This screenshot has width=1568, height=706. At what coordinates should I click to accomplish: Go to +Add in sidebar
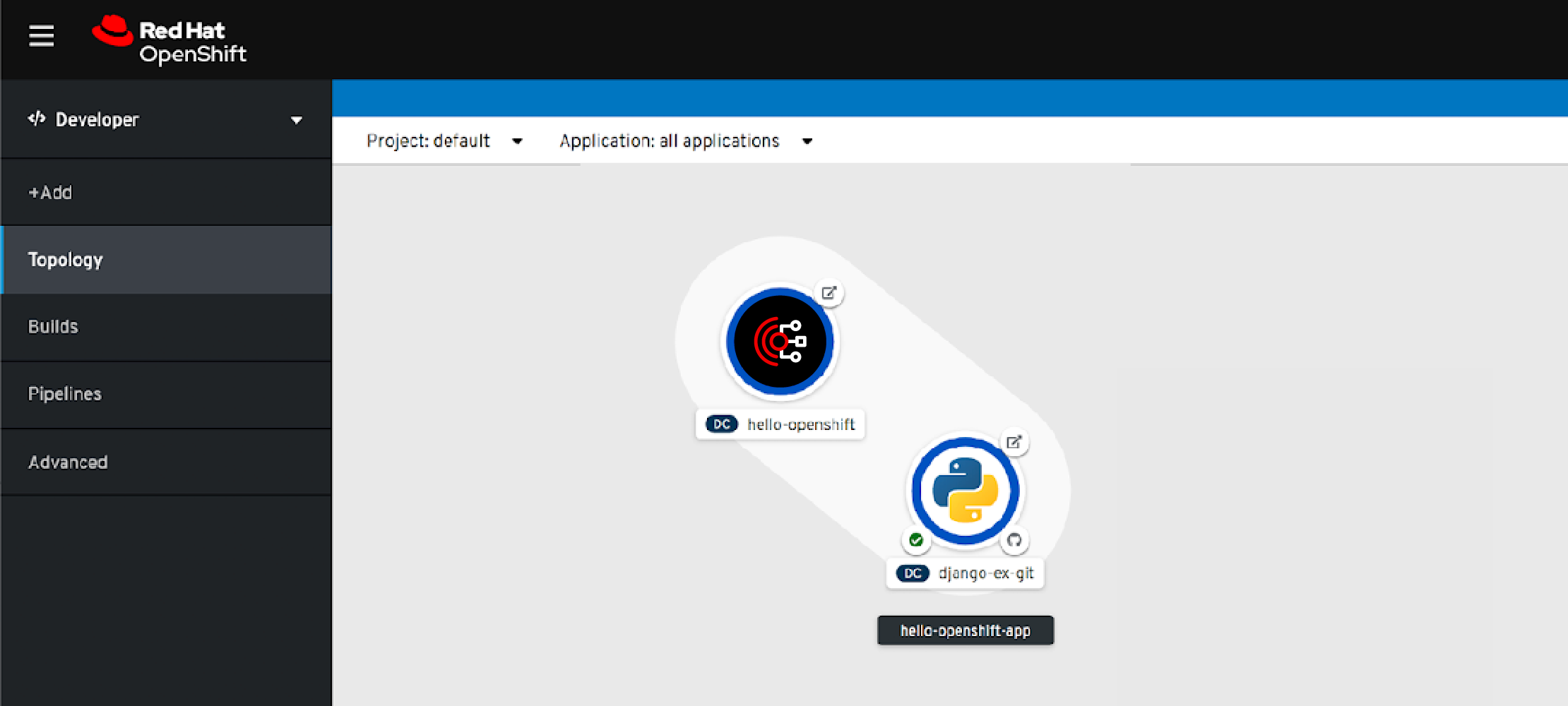pyautogui.click(x=50, y=193)
